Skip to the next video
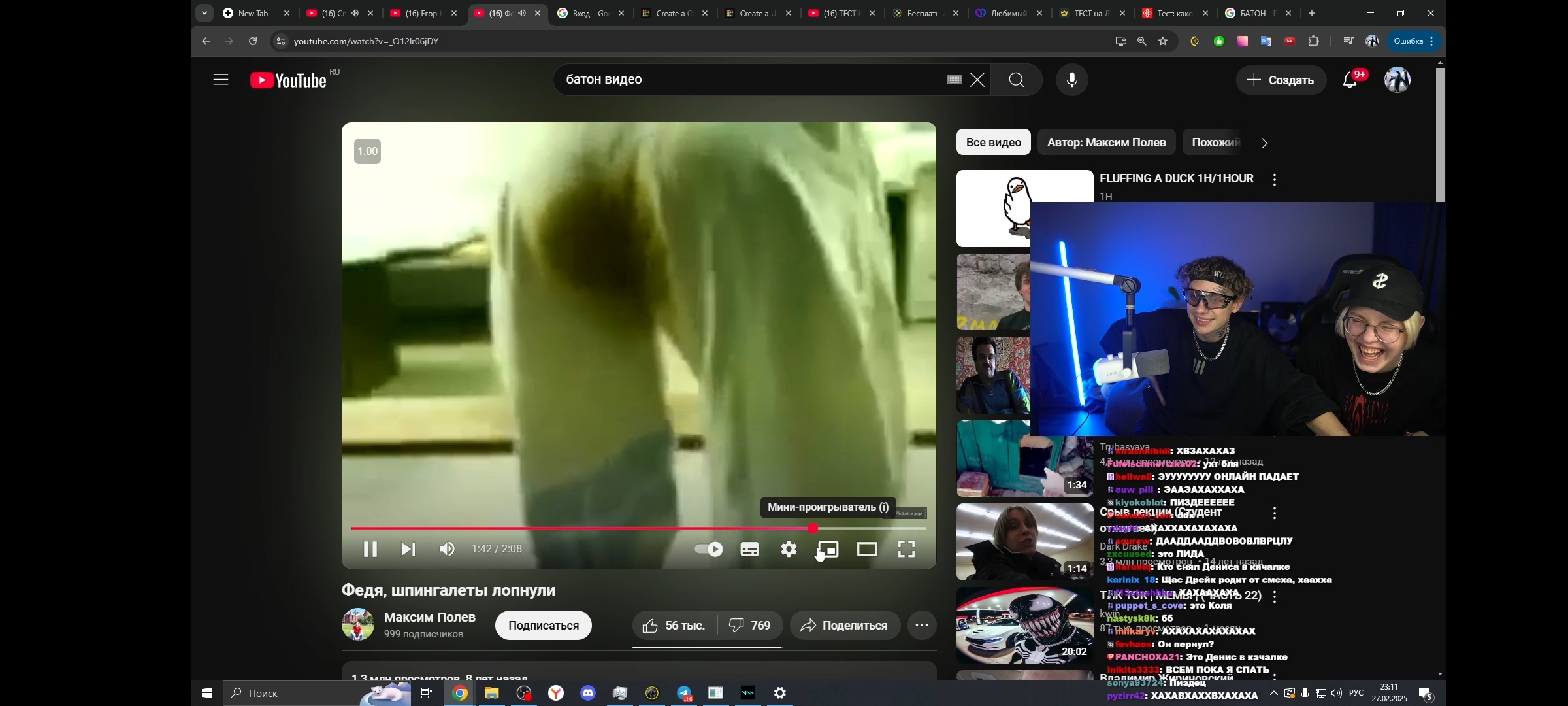 click(408, 549)
